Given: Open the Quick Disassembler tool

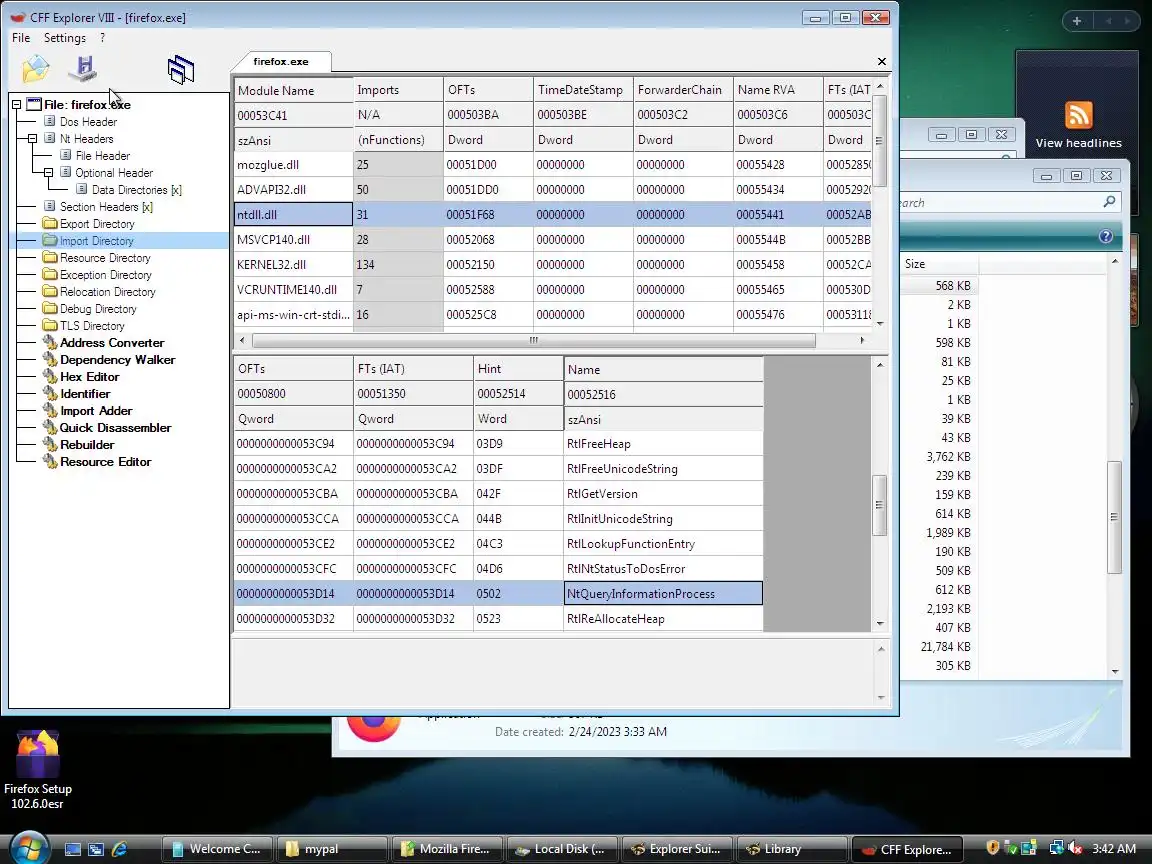Looking at the screenshot, I should 115,428.
